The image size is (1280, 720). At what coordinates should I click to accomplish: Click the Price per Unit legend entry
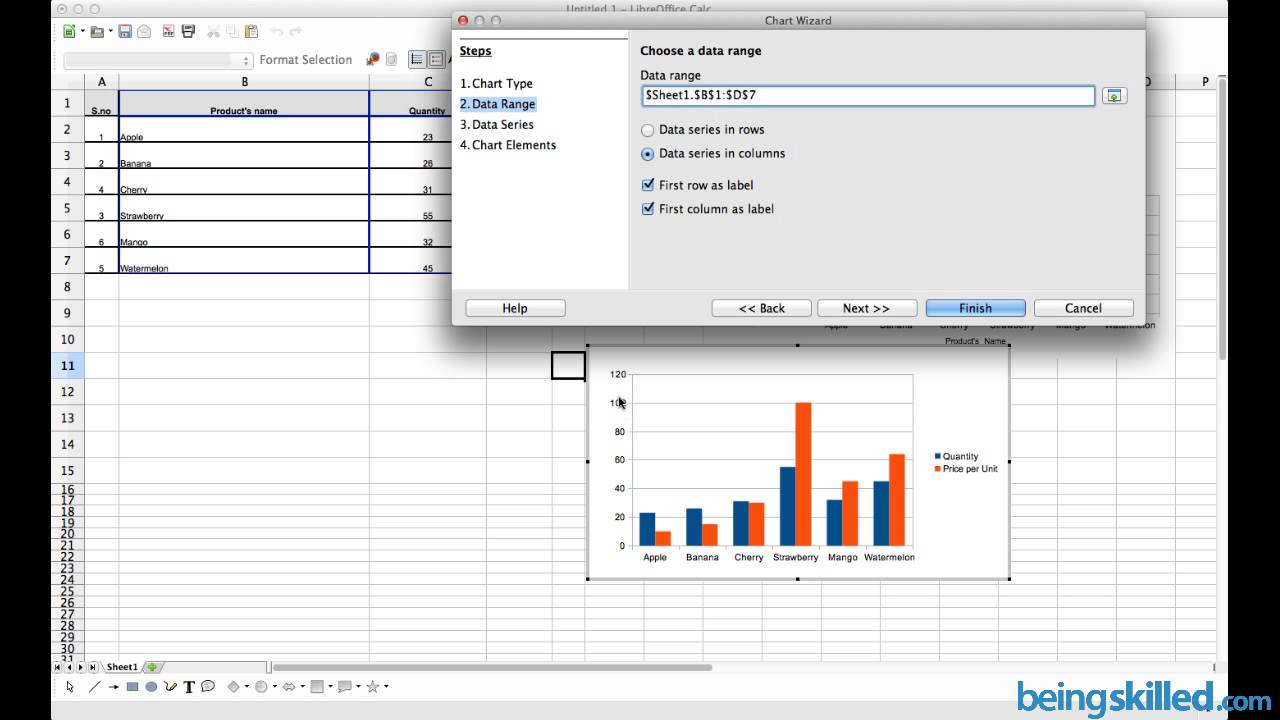[966, 469]
